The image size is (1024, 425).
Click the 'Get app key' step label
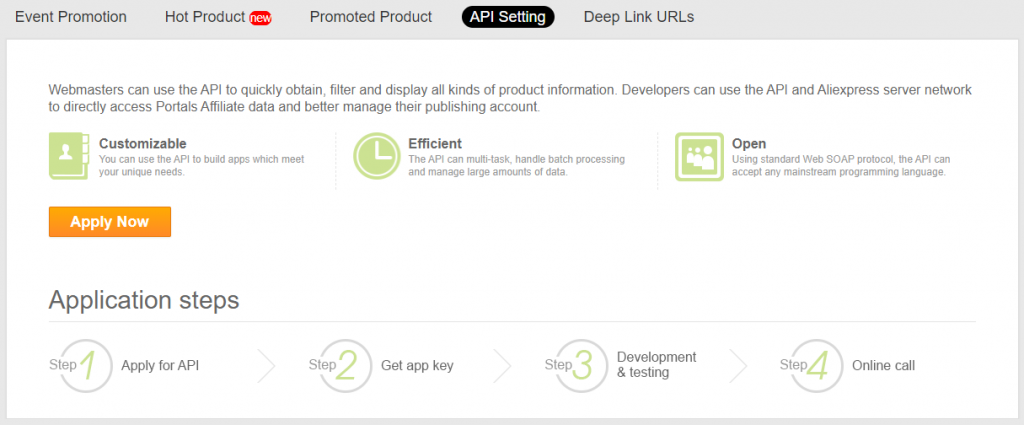[417, 366]
